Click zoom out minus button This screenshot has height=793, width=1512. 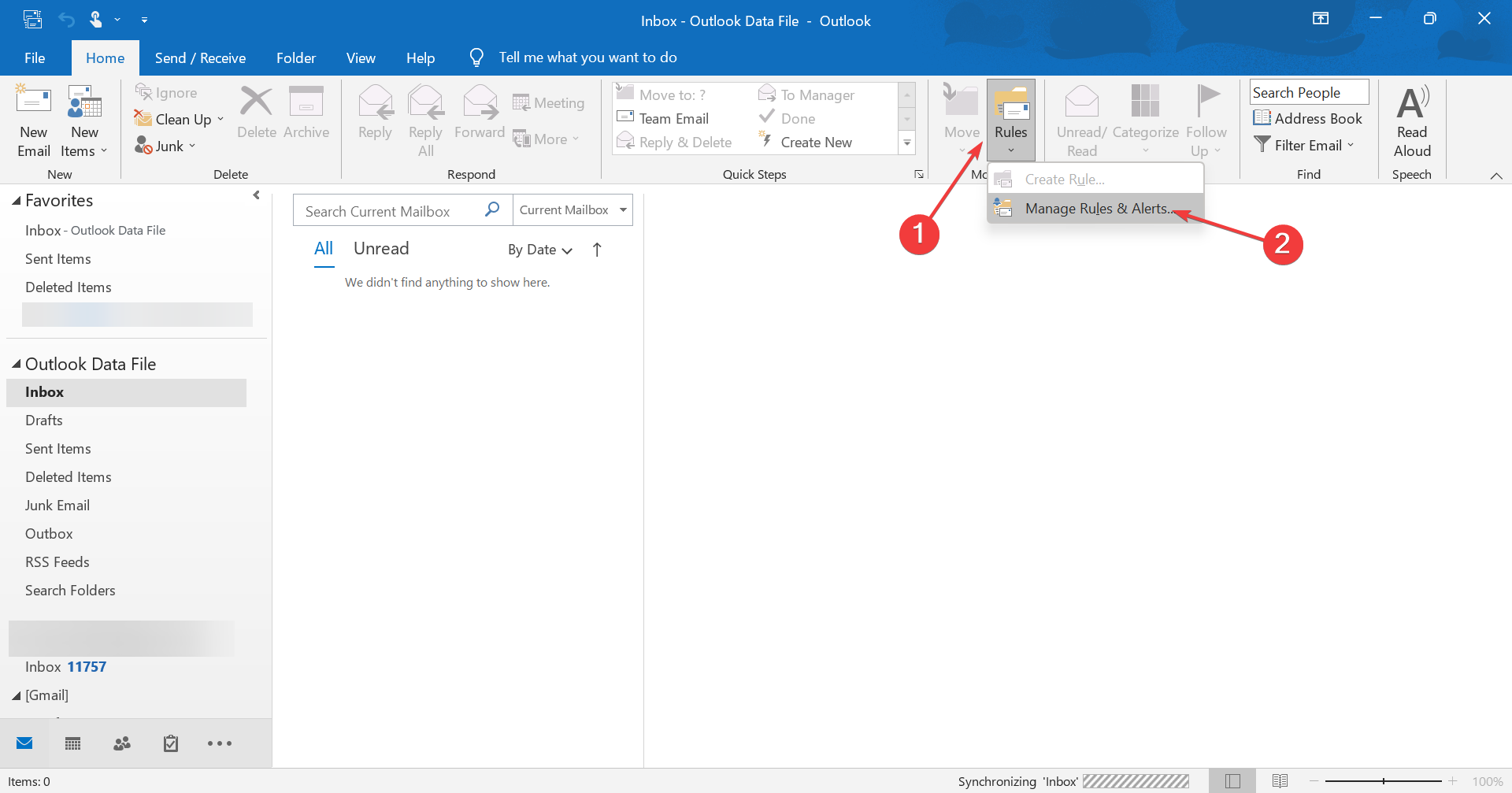pyautogui.click(x=1314, y=780)
